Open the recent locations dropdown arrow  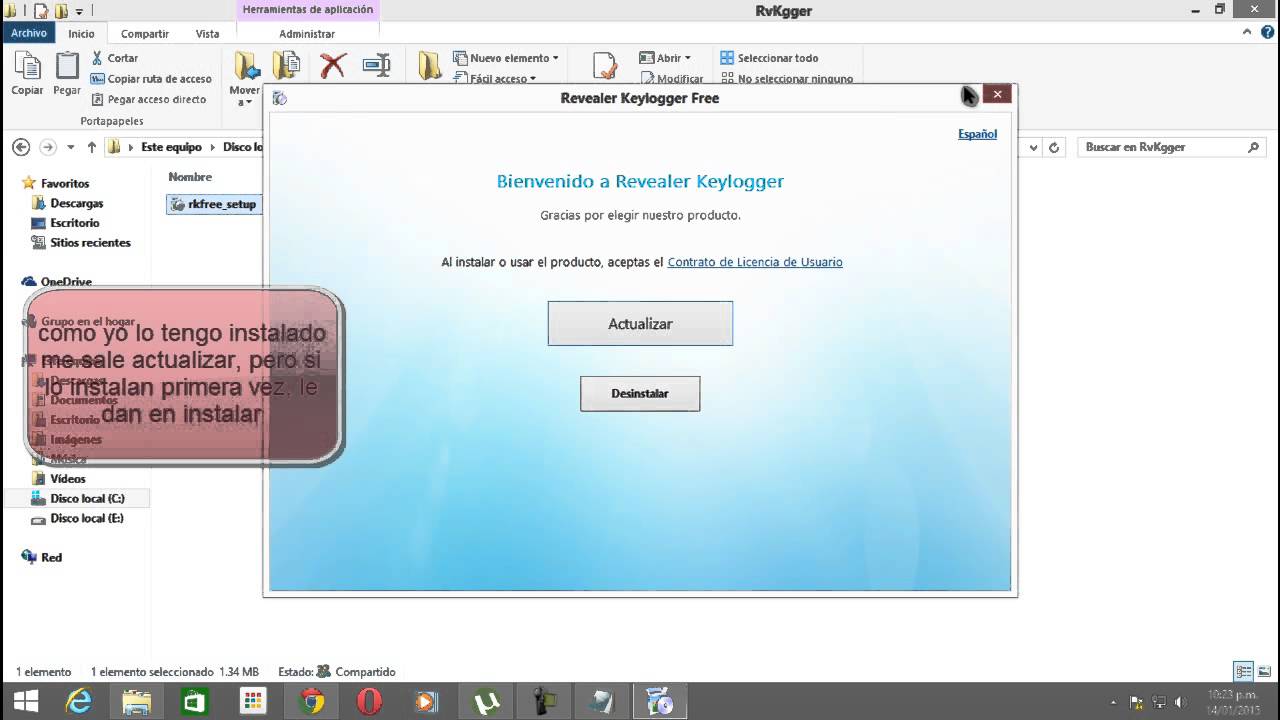[x=71, y=147]
